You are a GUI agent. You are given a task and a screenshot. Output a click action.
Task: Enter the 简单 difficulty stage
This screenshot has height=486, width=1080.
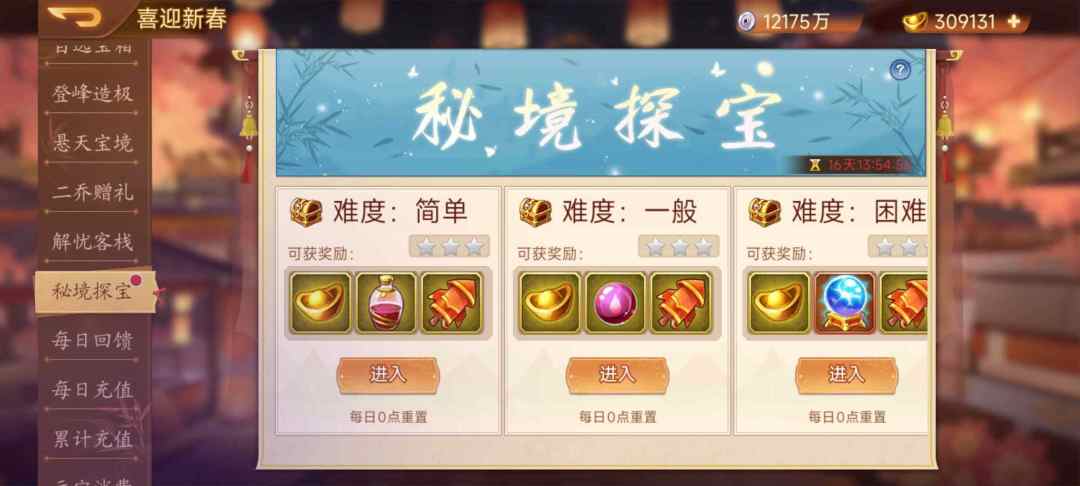tap(388, 375)
